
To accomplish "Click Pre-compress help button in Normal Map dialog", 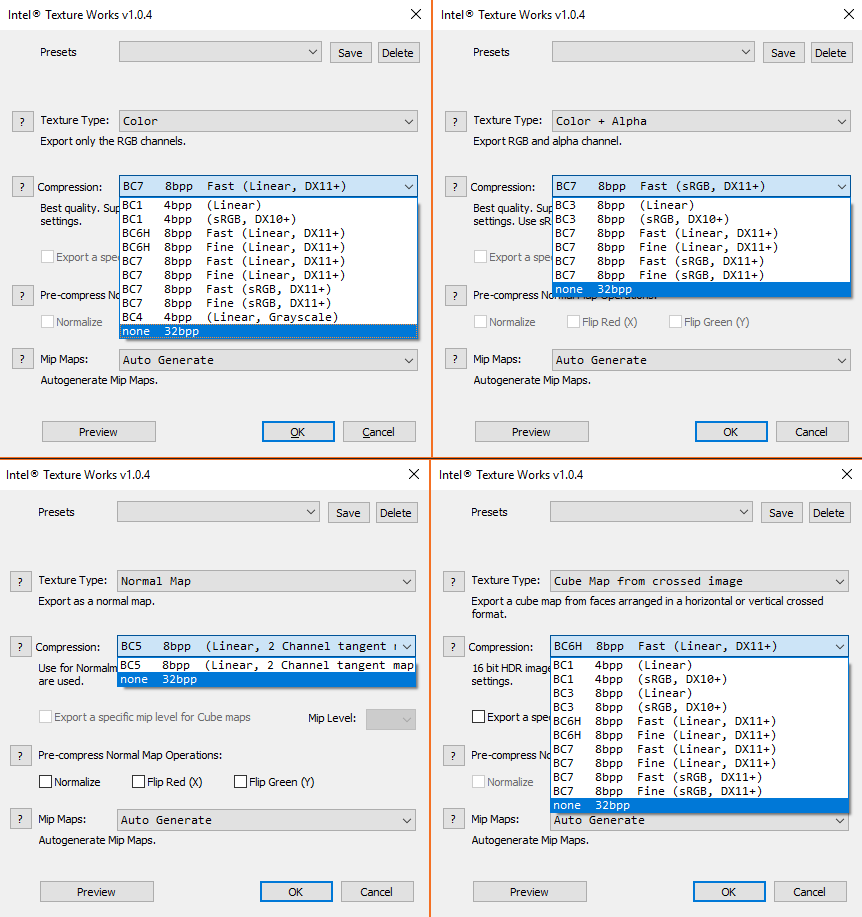I will [20, 755].
